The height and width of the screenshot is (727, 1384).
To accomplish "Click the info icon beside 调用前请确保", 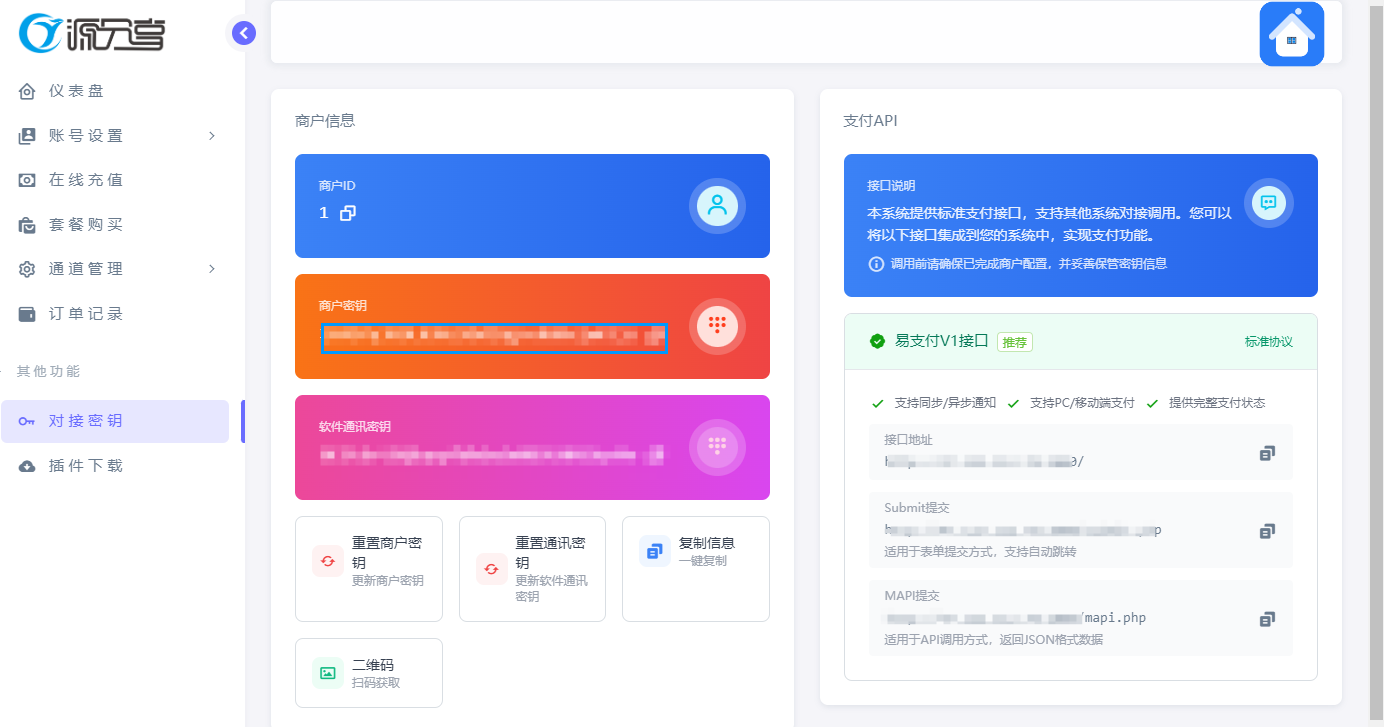I will pyautogui.click(x=876, y=264).
